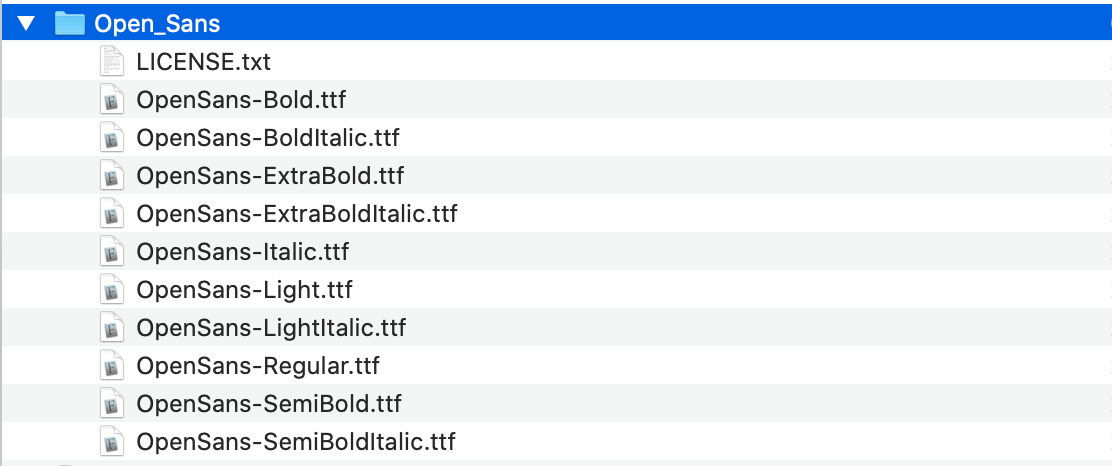The image size is (1112, 466).
Task: Select OpenSans-ExtraBold.ttf file name
Action: [x=270, y=176]
